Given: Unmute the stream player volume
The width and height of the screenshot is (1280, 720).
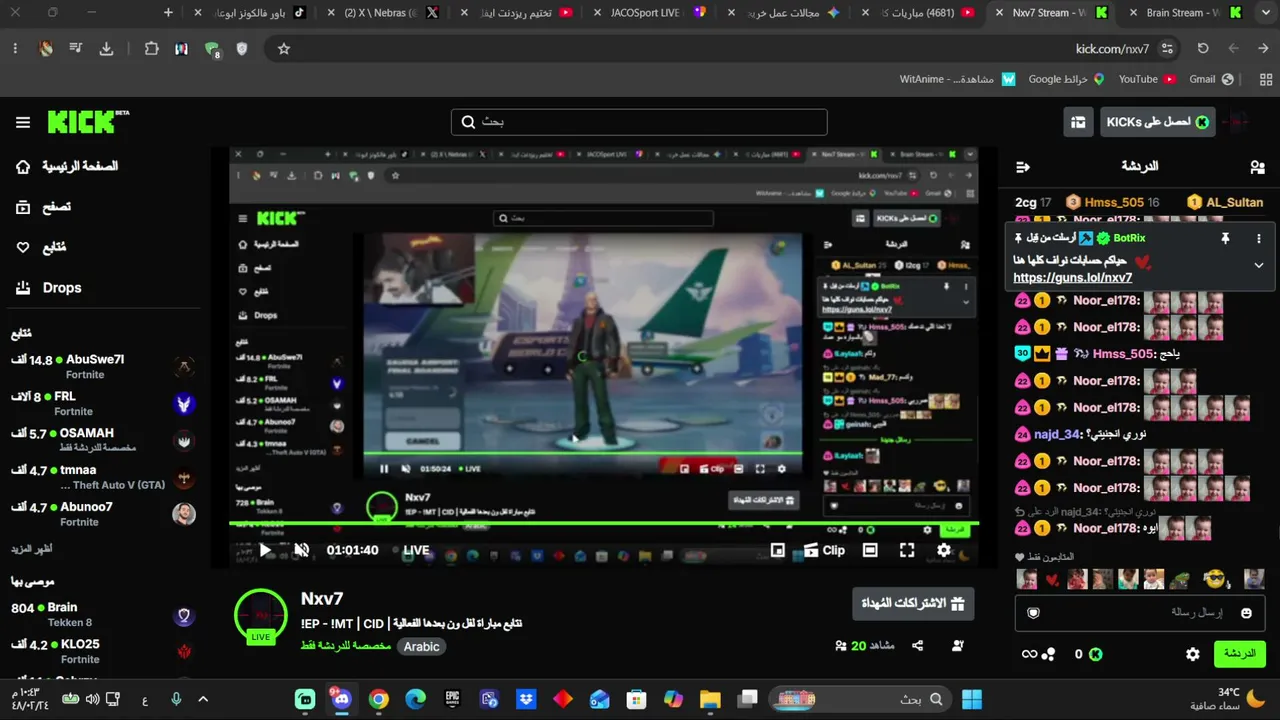Looking at the screenshot, I should point(301,550).
